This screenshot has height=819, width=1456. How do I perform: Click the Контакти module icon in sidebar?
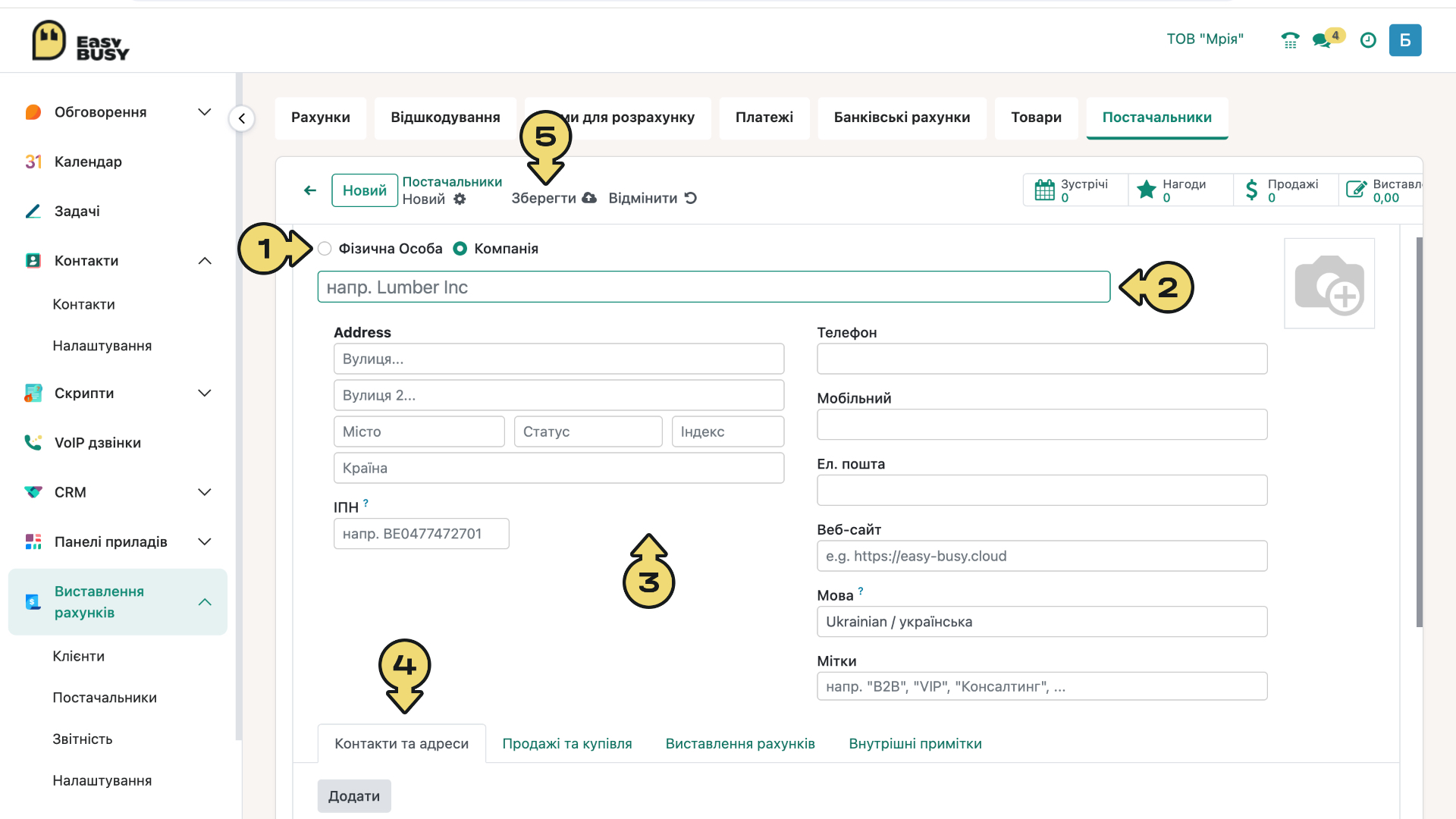(x=33, y=261)
